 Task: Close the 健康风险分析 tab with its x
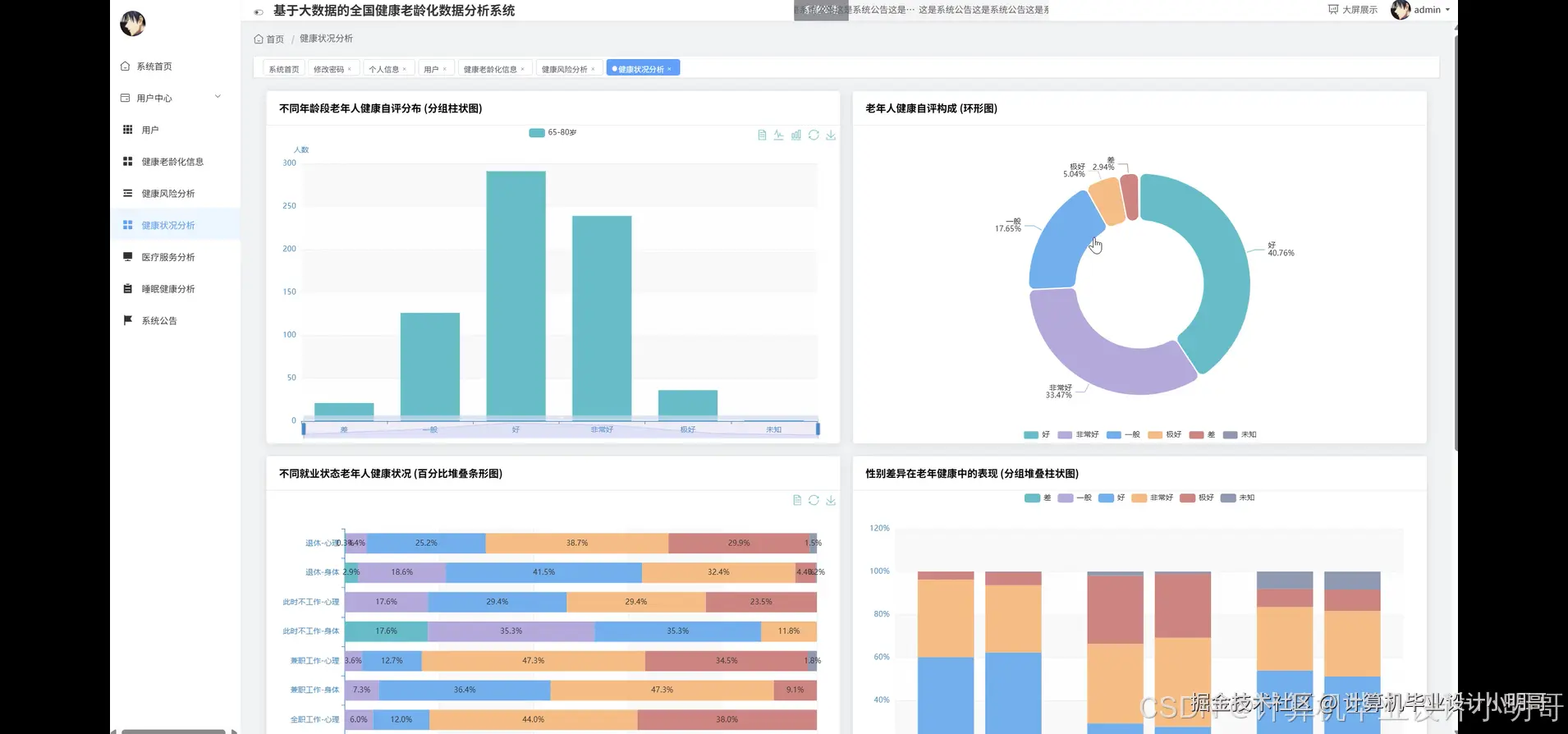click(593, 69)
